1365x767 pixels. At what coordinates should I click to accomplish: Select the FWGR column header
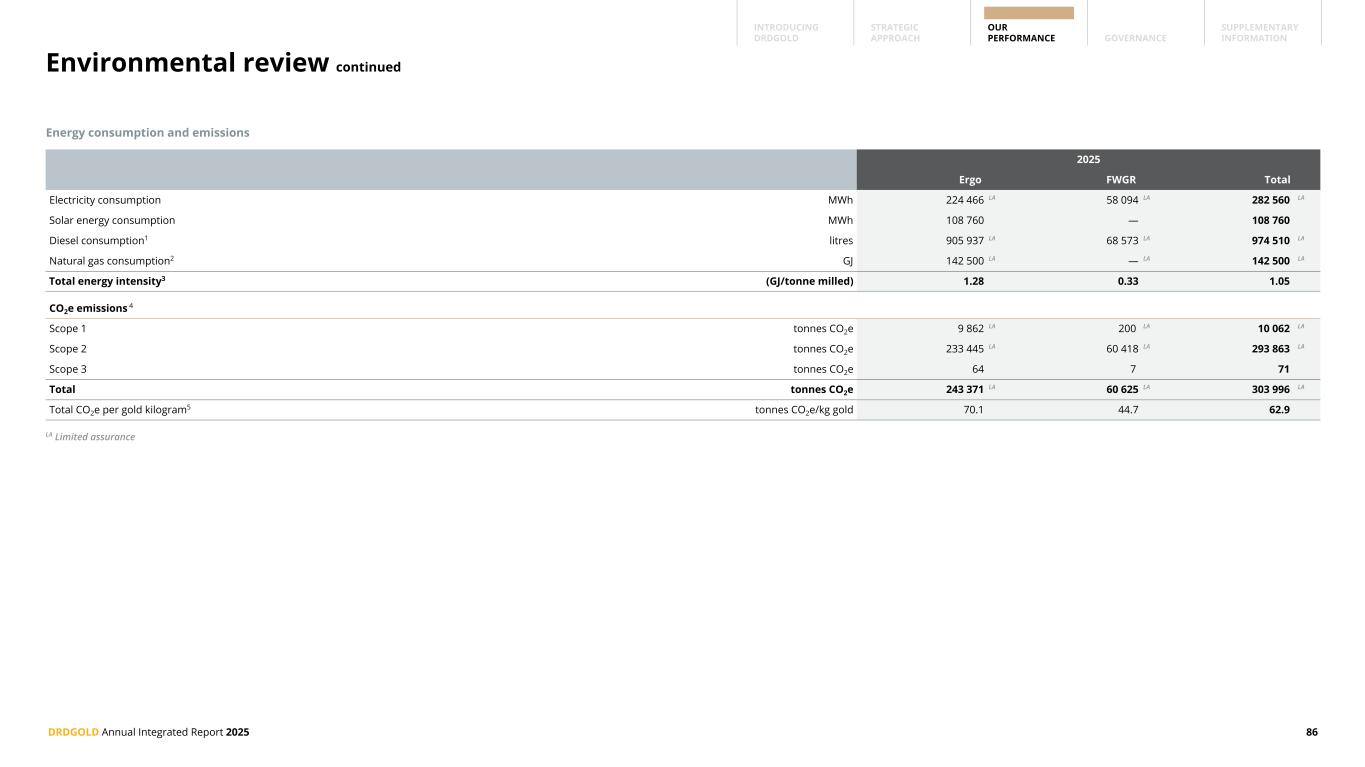[x=1119, y=180]
